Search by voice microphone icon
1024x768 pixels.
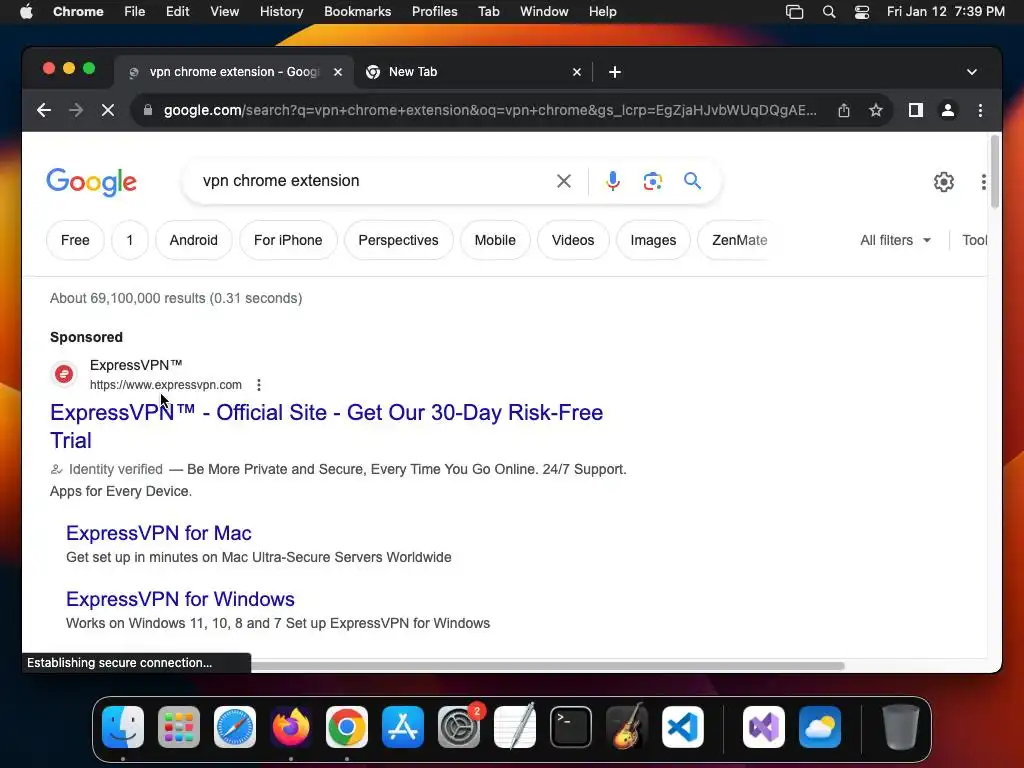[613, 181]
